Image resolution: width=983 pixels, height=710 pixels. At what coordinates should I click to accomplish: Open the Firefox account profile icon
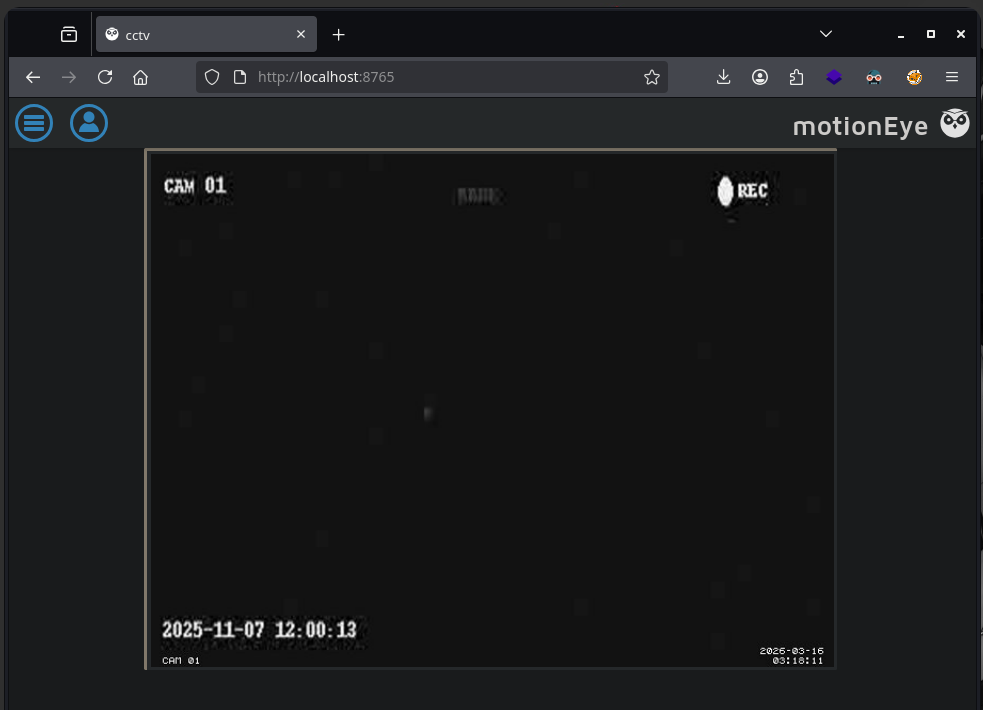pyautogui.click(x=760, y=77)
